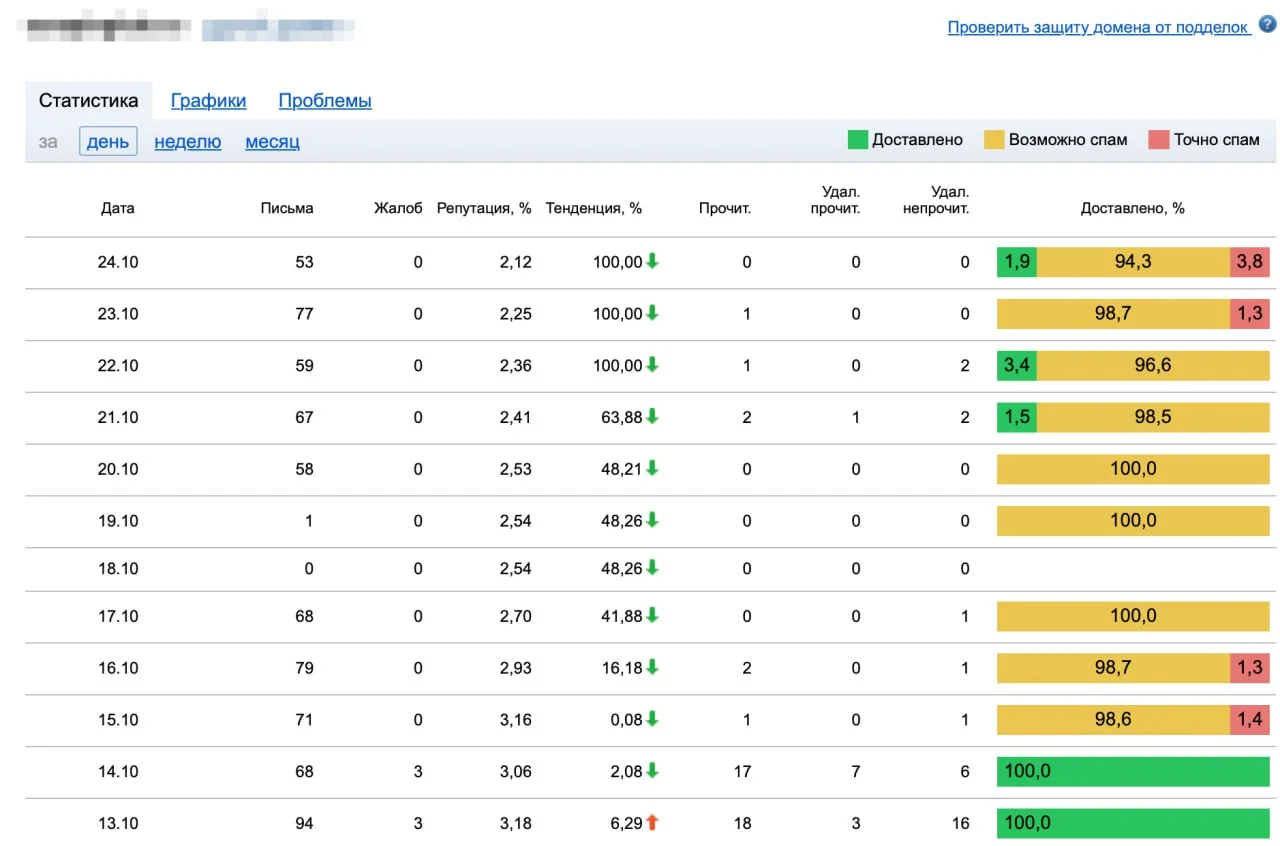The height and width of the screenshot is (846, 1280).
Task: Click the red 3,8 segment for 24.10
Action: (x=1249, y=262)
